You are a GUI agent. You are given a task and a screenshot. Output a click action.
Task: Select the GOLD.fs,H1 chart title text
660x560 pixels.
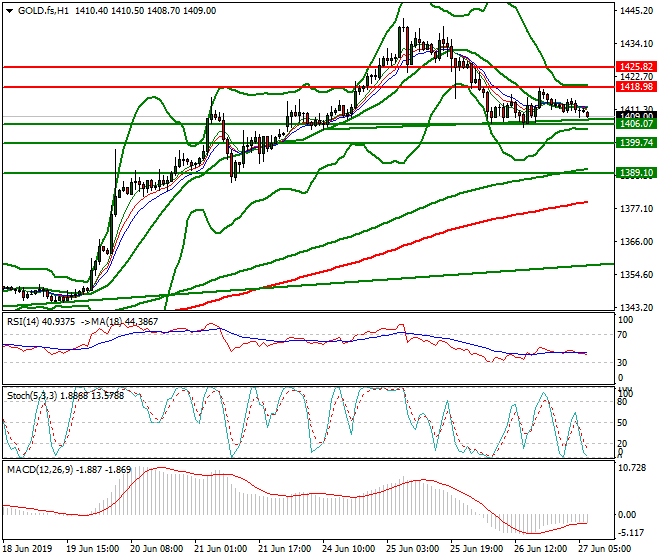[x=43, y=11]
